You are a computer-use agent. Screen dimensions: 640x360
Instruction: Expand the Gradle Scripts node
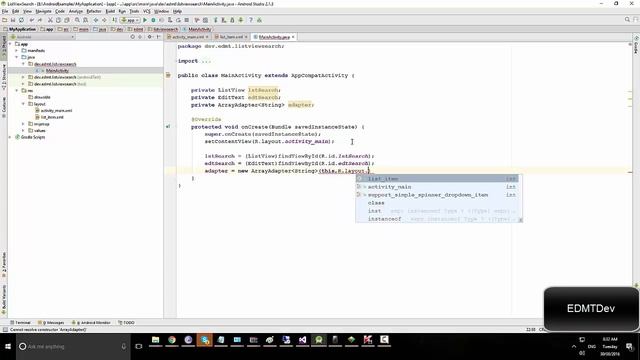[10, 137]
